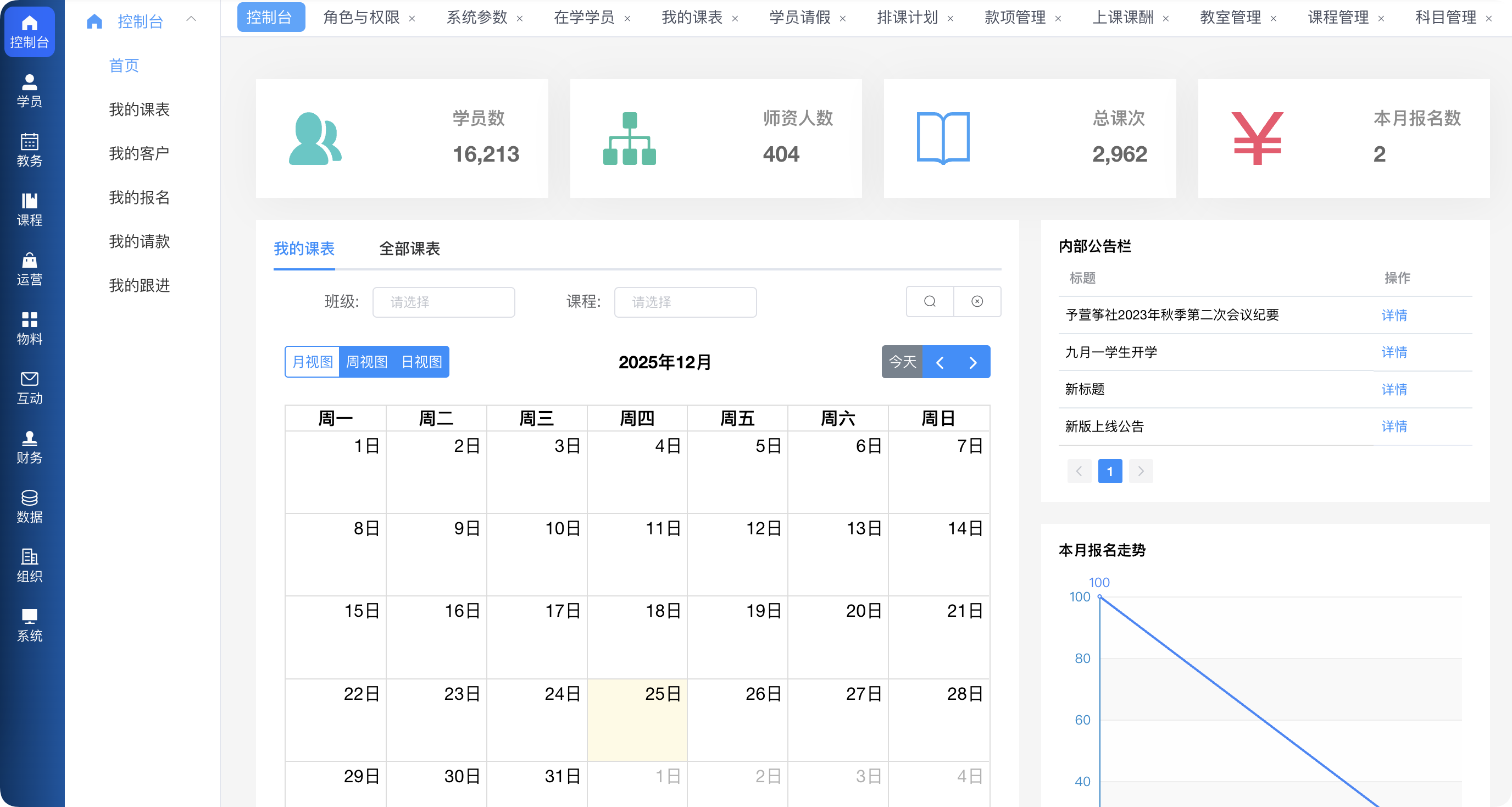Screen dimensions: 1512x807
Task: Go to 财务 in the sidebar
Action: [29, 447]
